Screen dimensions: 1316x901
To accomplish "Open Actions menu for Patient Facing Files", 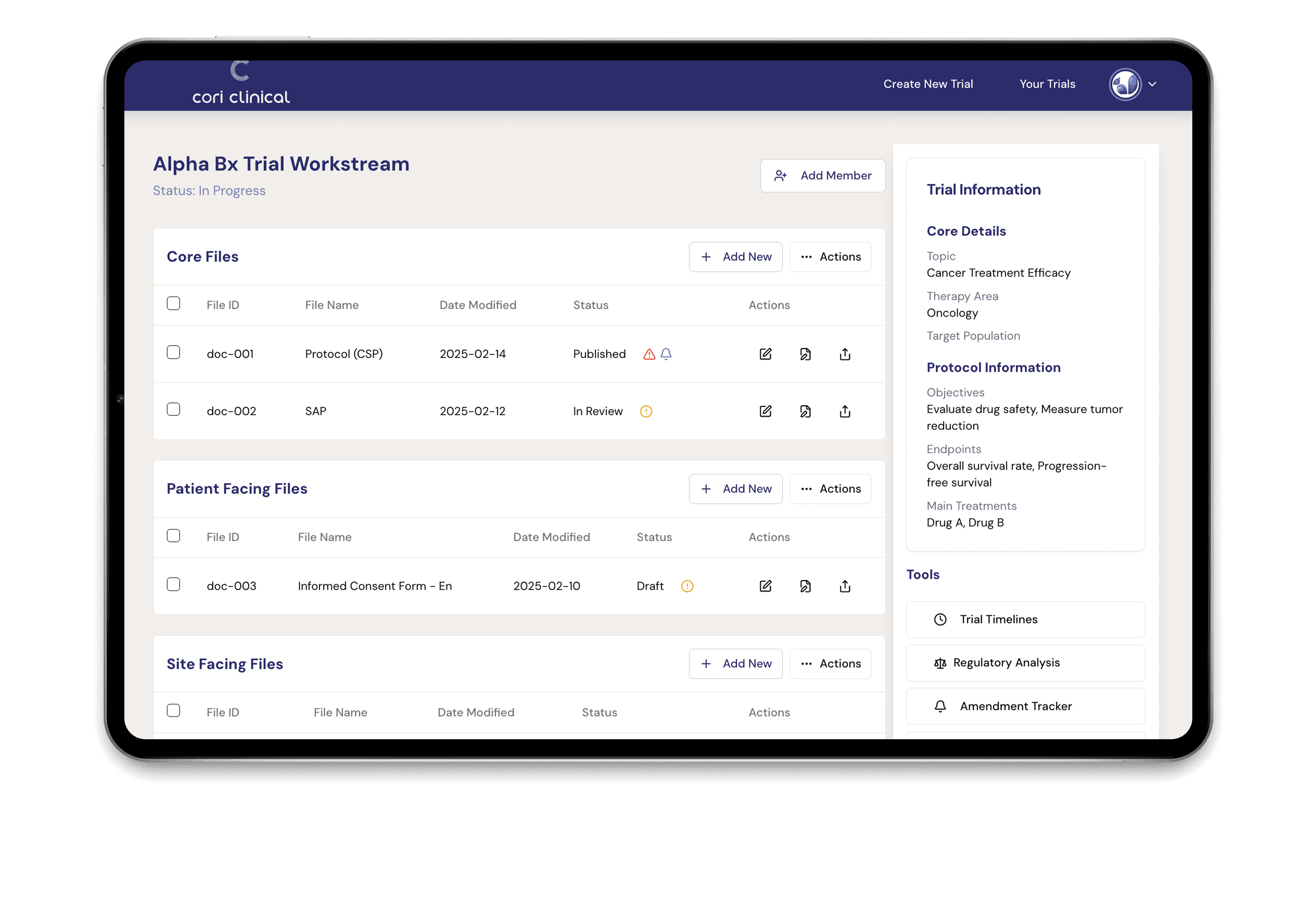I will (x=830, y=489).
